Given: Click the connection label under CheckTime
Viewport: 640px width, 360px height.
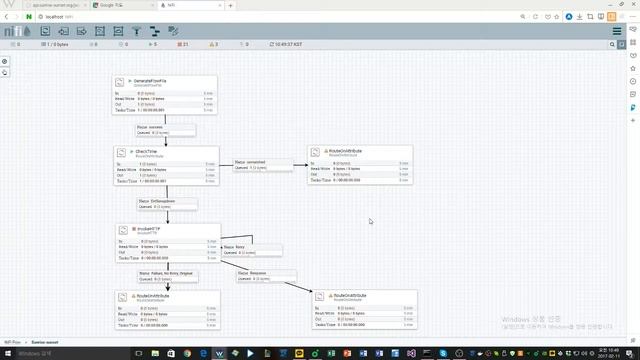Looking at the screenshot, I should click(x=167, y=204).
